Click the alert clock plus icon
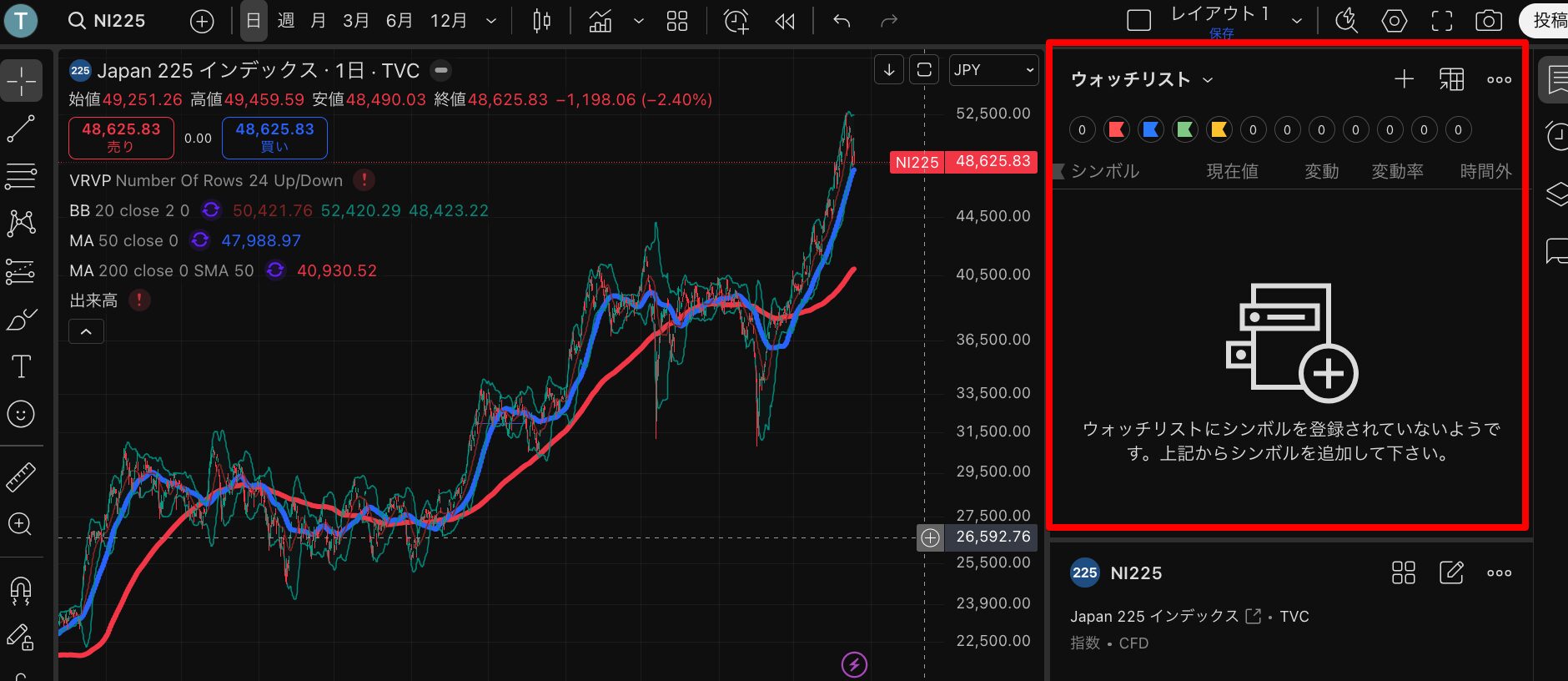This screenshot has width=1568, height=681. click(x=736, y=21)
